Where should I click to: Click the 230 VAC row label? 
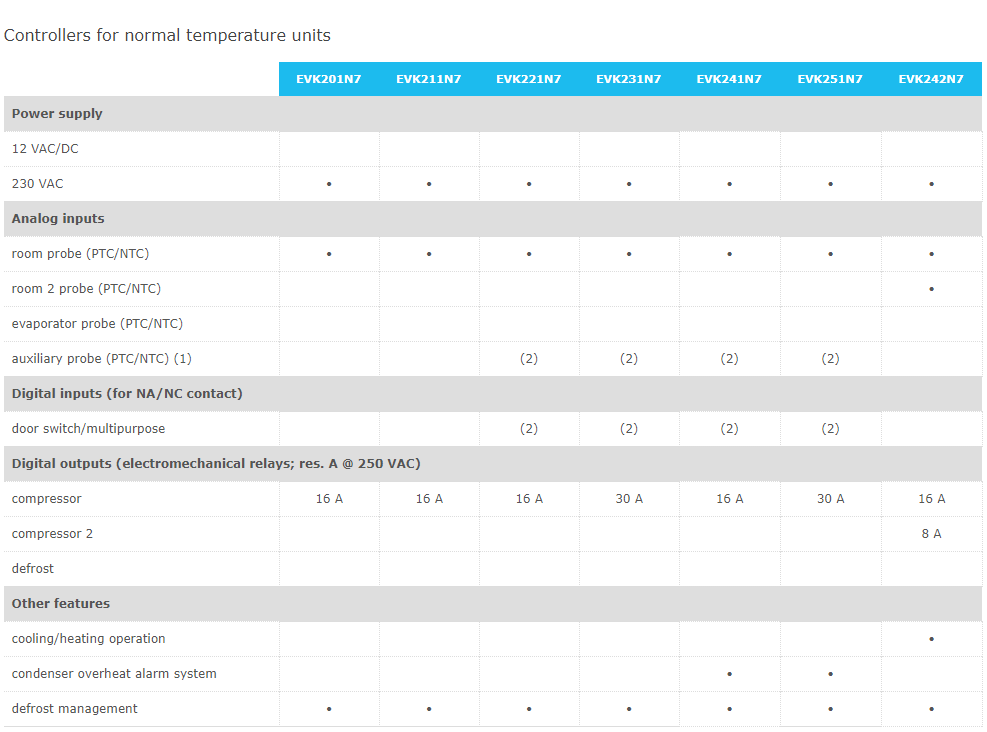pyautogui.click(x=38, y=184)
